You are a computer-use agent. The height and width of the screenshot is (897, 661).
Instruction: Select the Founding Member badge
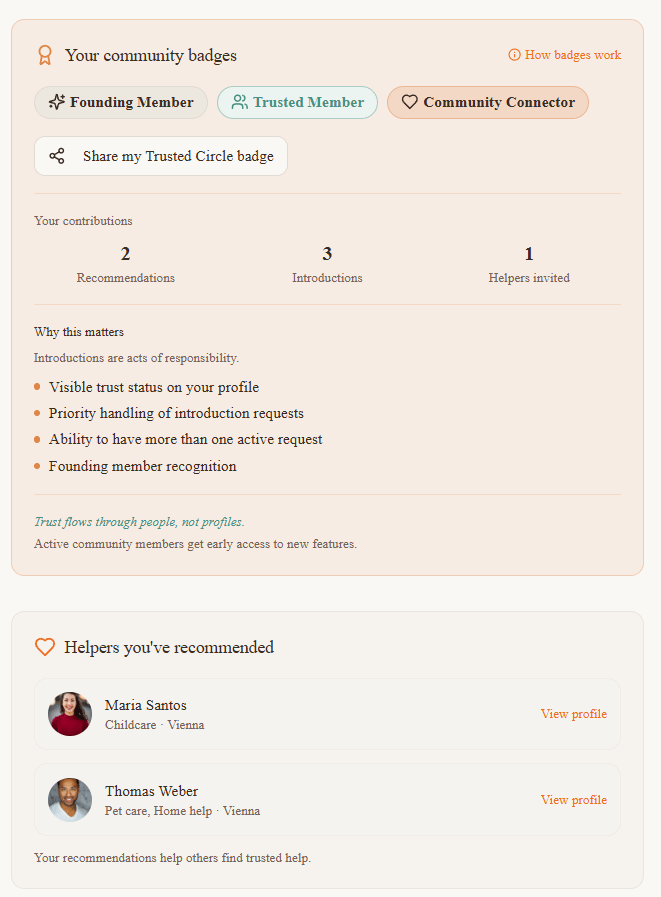point(121,102)
